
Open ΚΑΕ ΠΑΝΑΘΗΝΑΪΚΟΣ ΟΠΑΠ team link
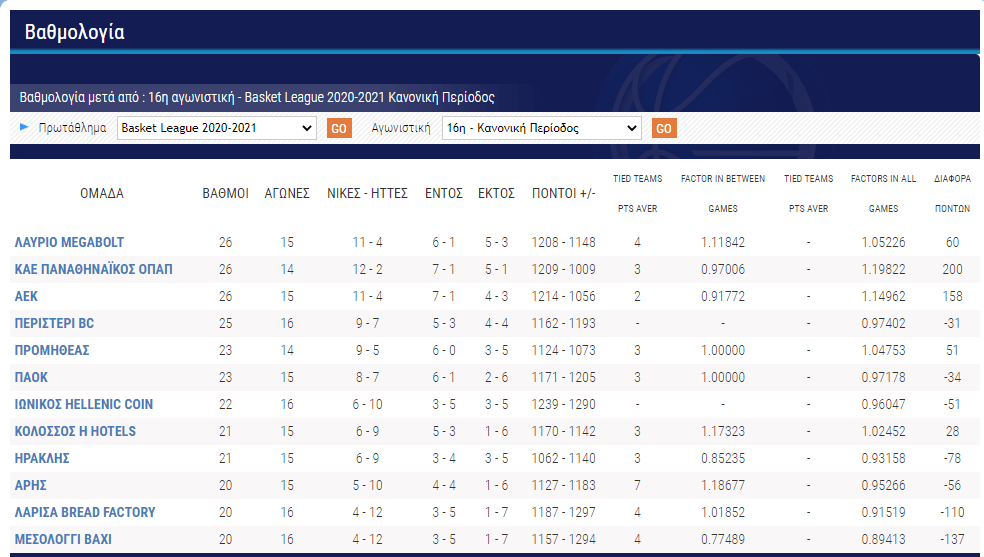(x=94, y=269)
